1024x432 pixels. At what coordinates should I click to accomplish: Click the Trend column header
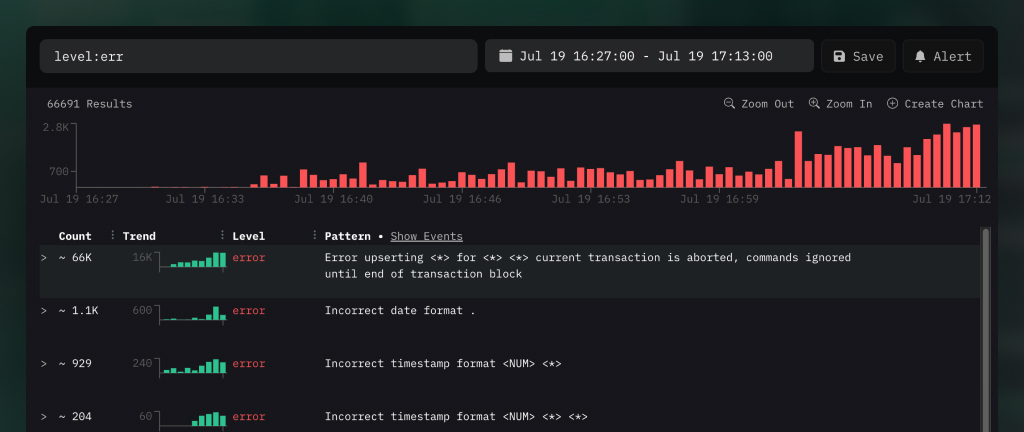pyautogui.click(x=139, y=236)
